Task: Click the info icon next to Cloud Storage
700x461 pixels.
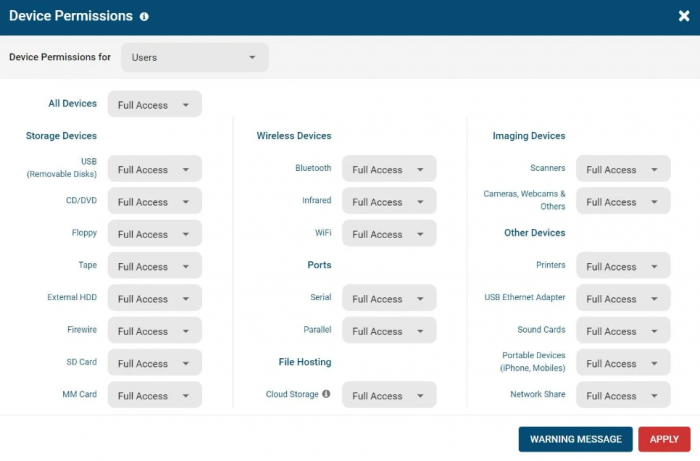Action: pyautogui.click(x=326, y=394)
